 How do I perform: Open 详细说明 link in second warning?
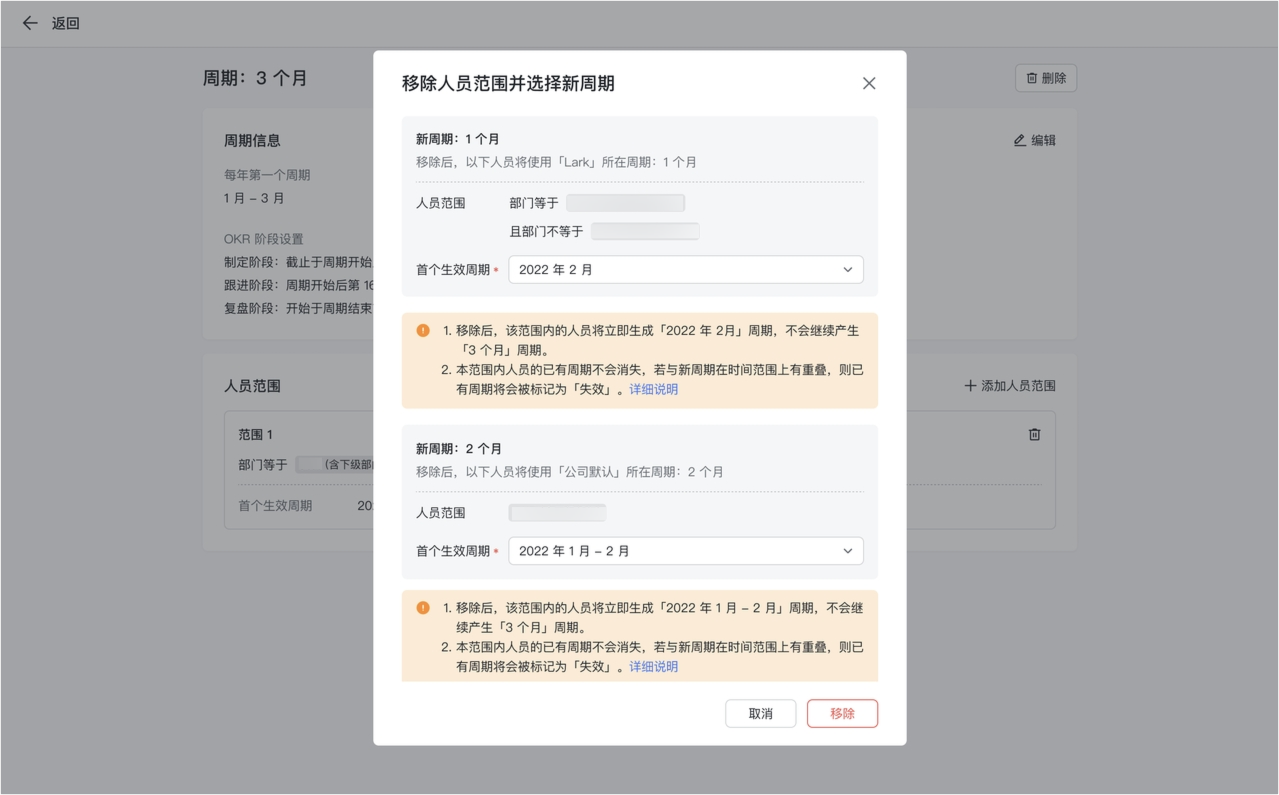tap(654, 666)
